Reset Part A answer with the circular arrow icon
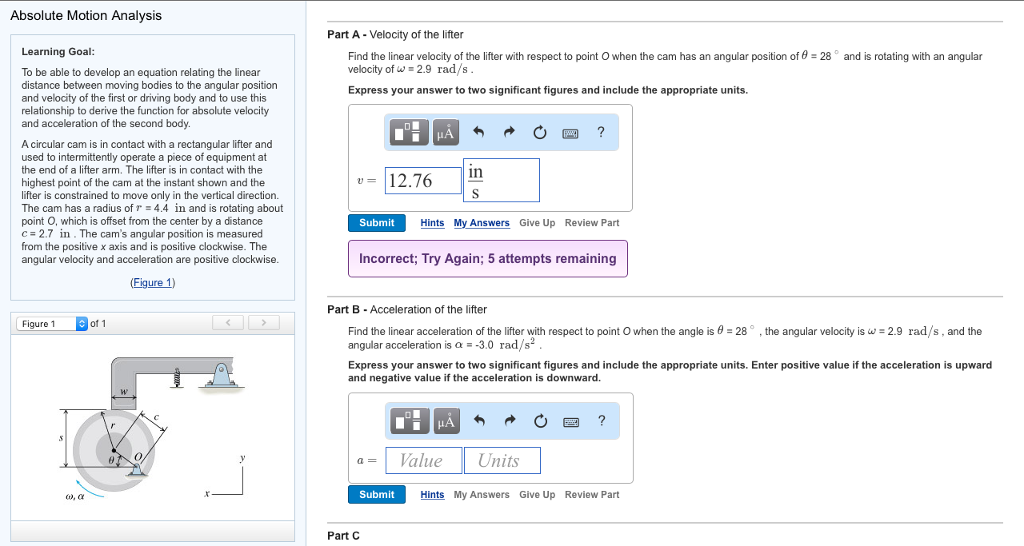 [x=539, y=133]
